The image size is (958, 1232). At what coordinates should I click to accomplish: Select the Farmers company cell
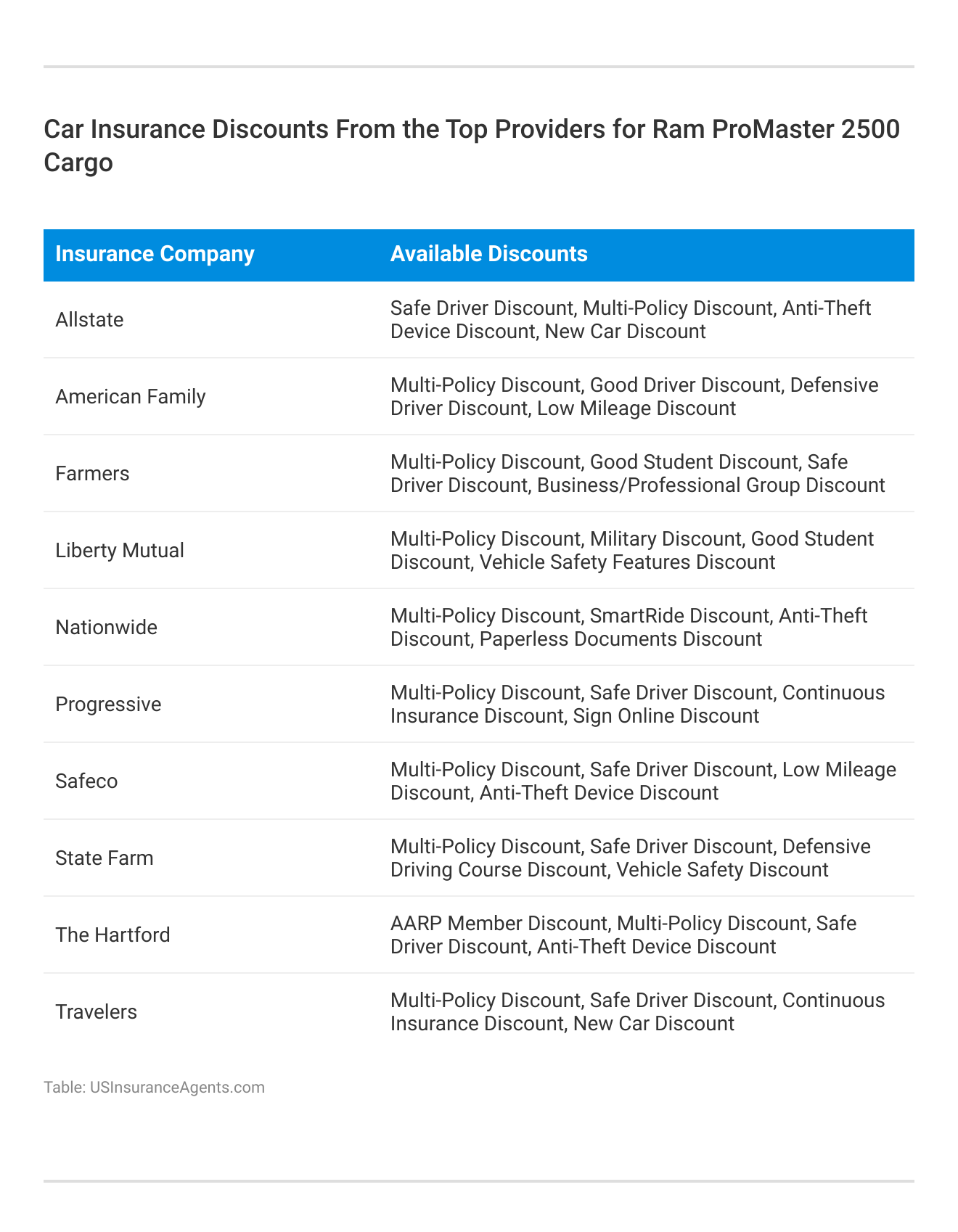[92, 474]
